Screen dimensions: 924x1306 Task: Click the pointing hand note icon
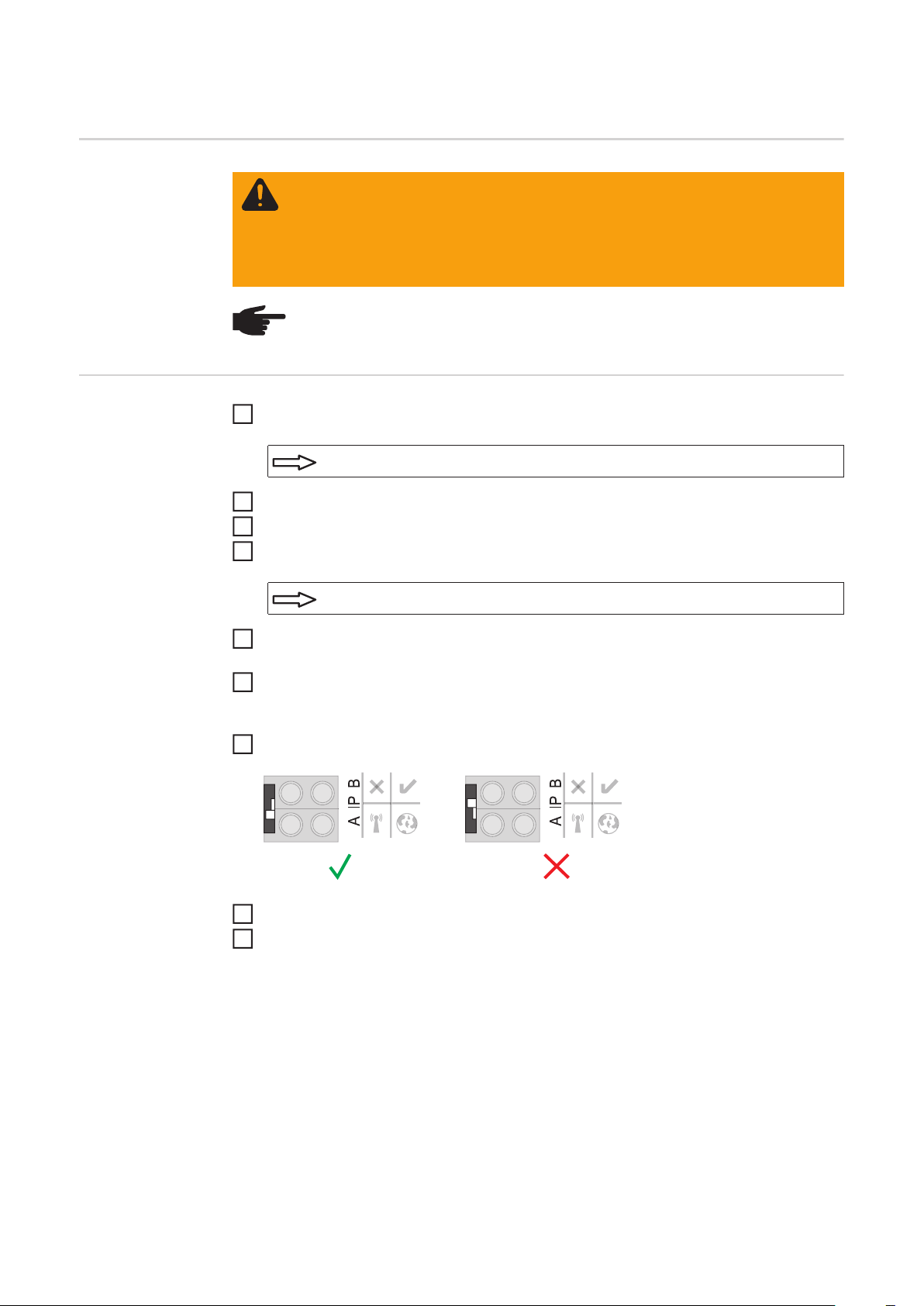tap(259, 320)
